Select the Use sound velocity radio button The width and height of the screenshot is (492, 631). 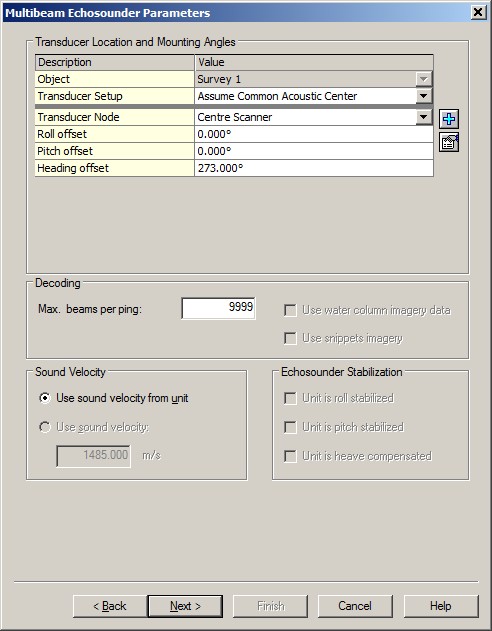45,427
